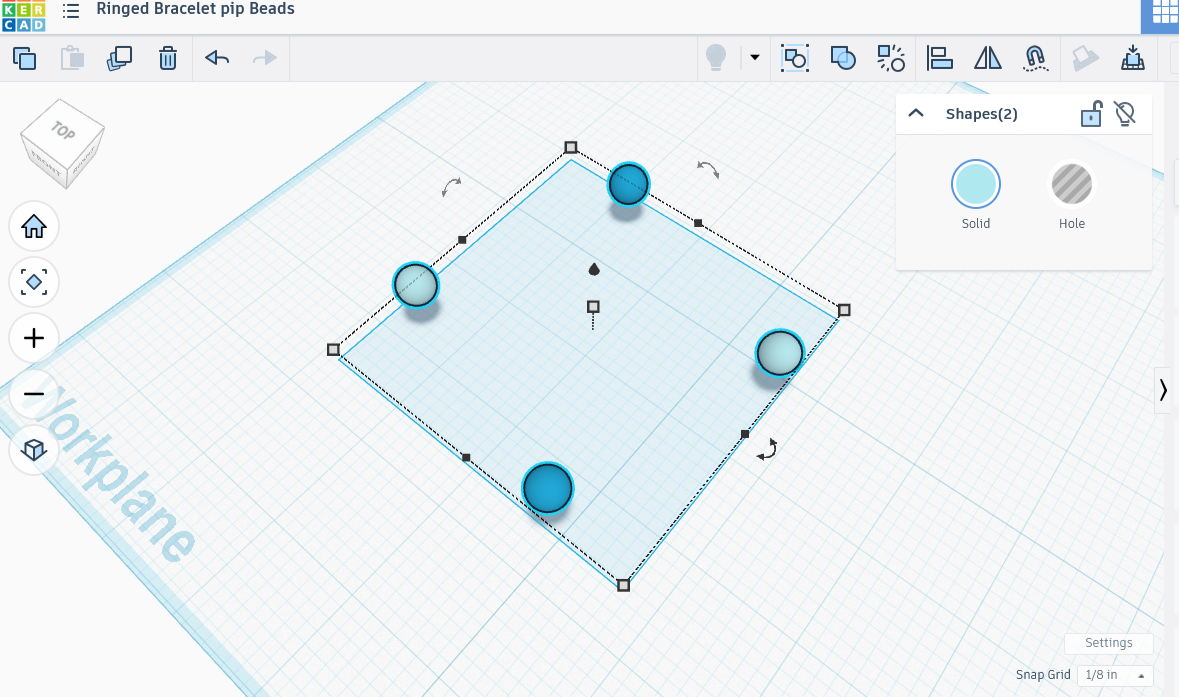Image resolution: width=1179 pixels, height=697 pixels.
Task: Click the Import shapes icon
Action: tap(1132, 58)
